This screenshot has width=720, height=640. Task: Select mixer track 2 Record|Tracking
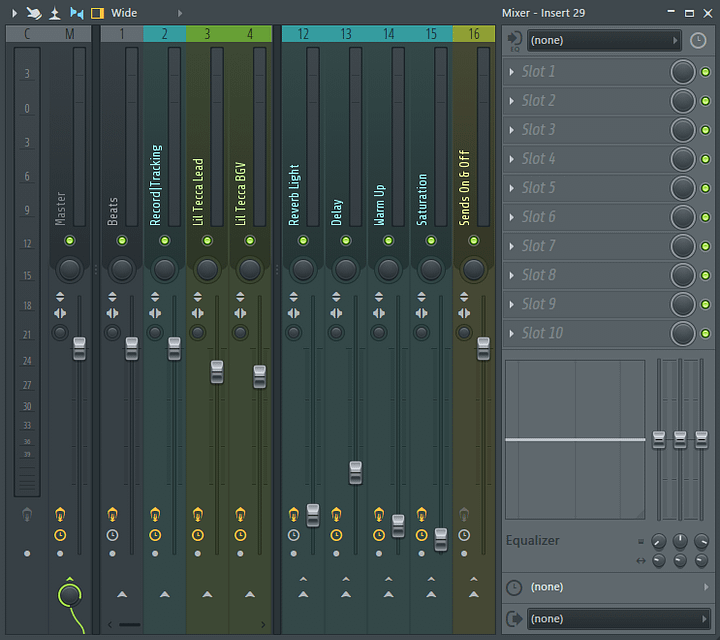(x=164, y=34)
